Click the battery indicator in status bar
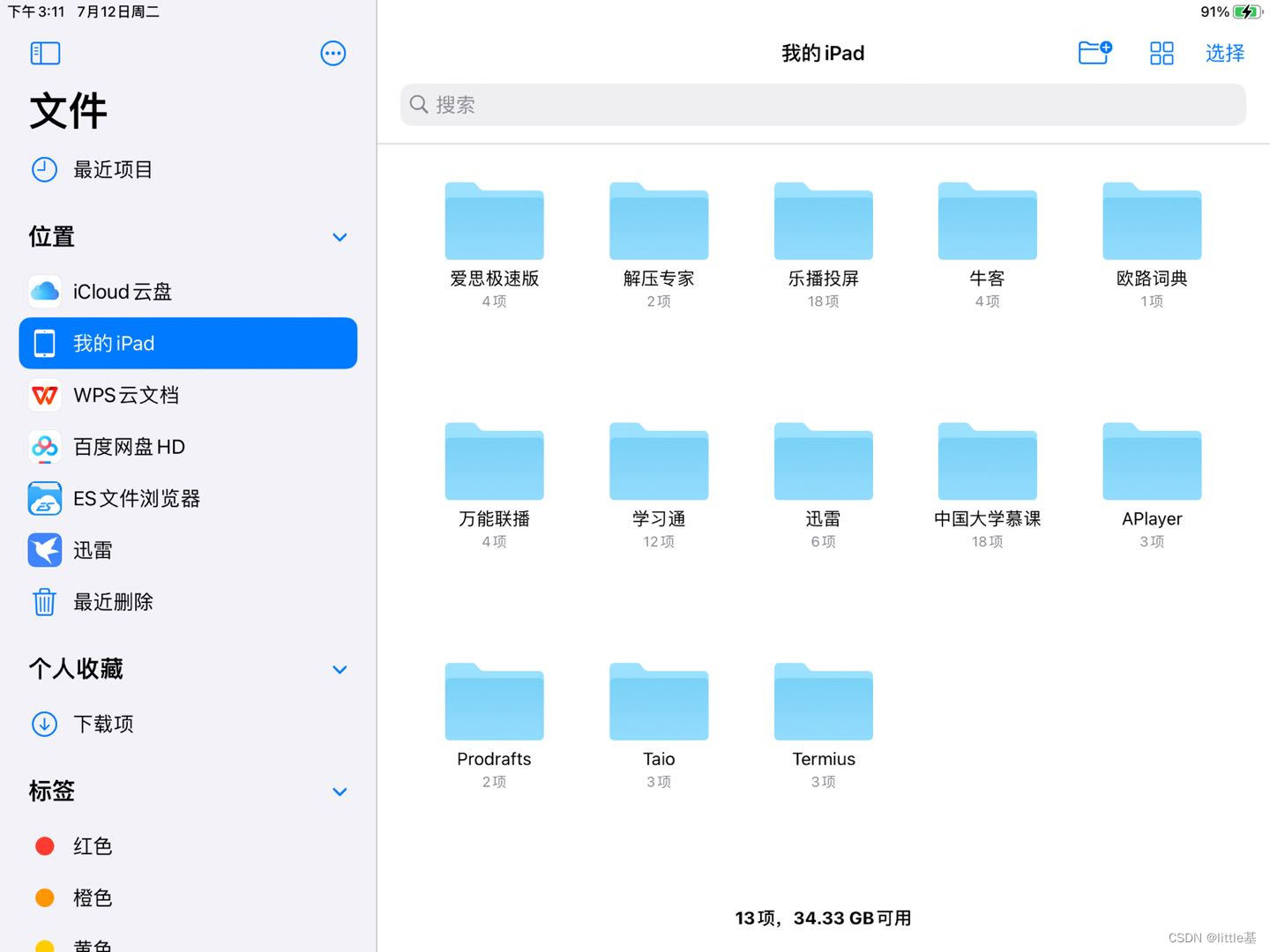The image size is (1270, 952). (x=1248, y=11)
